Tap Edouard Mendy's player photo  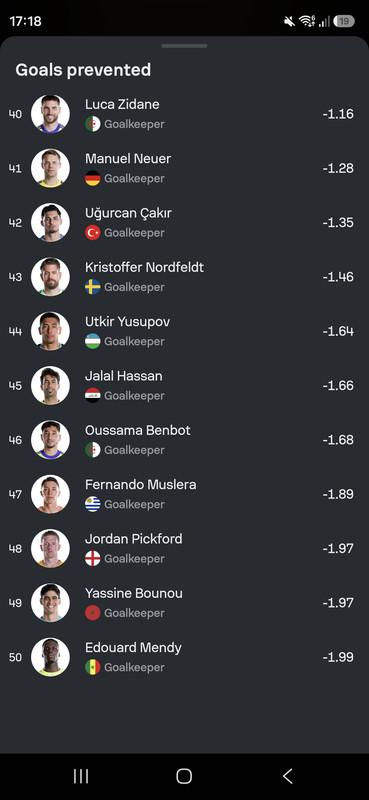[50, 657]
